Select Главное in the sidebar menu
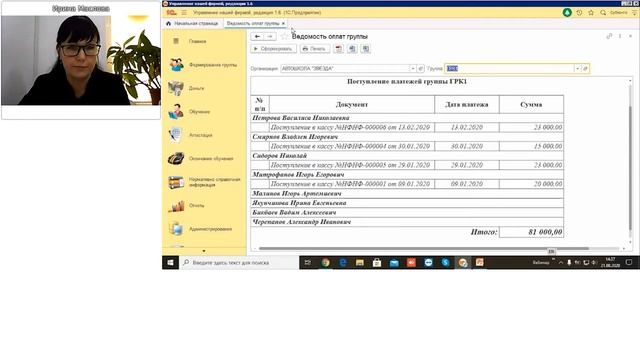The width and height of the screenshot is (640, 360). point(197,41)
